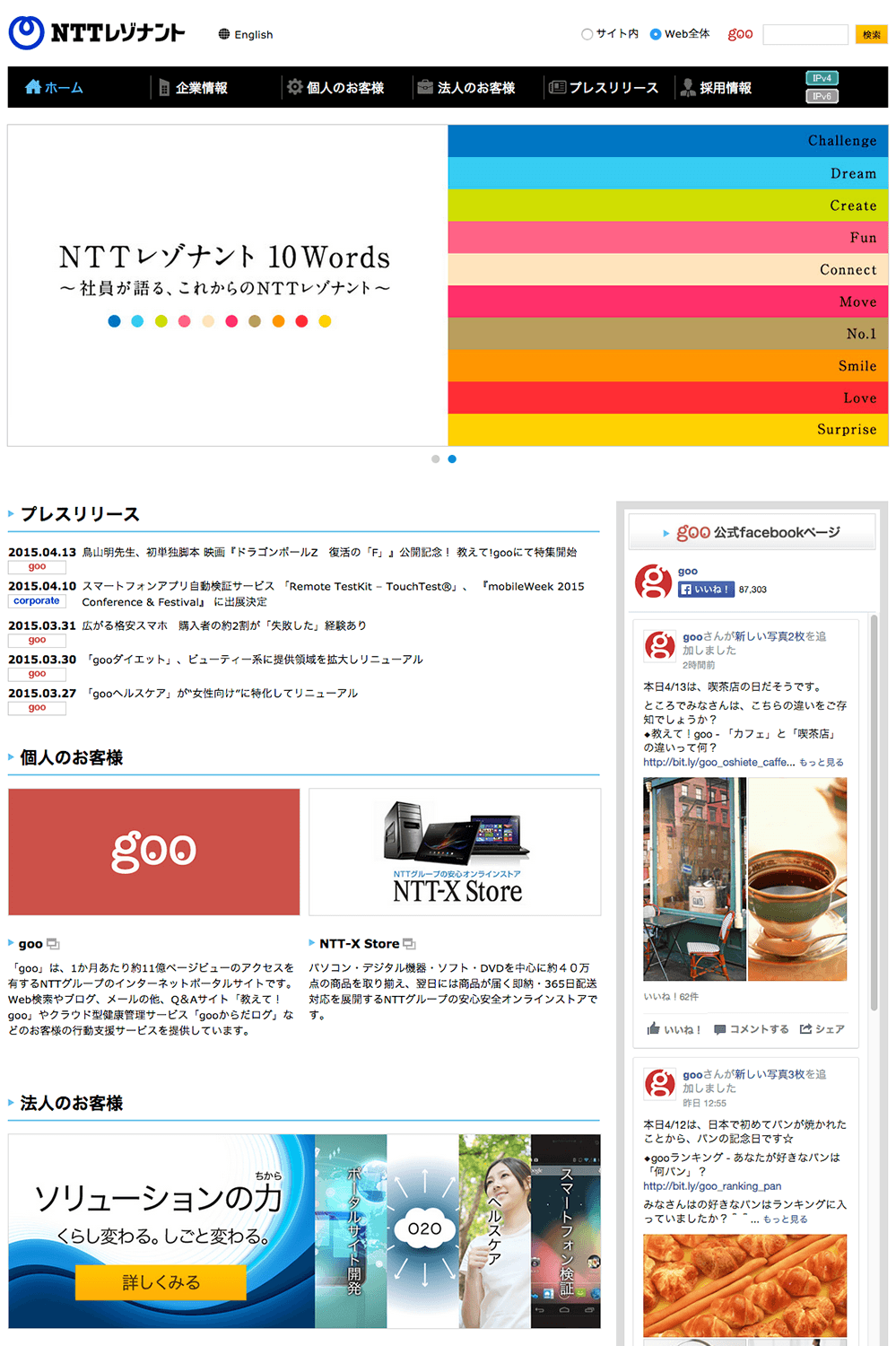Image resolution: width=896 pixels, height=1346 pixels.
Task: Click external link icon beside NTT-X Store
Action: [409, 944]
